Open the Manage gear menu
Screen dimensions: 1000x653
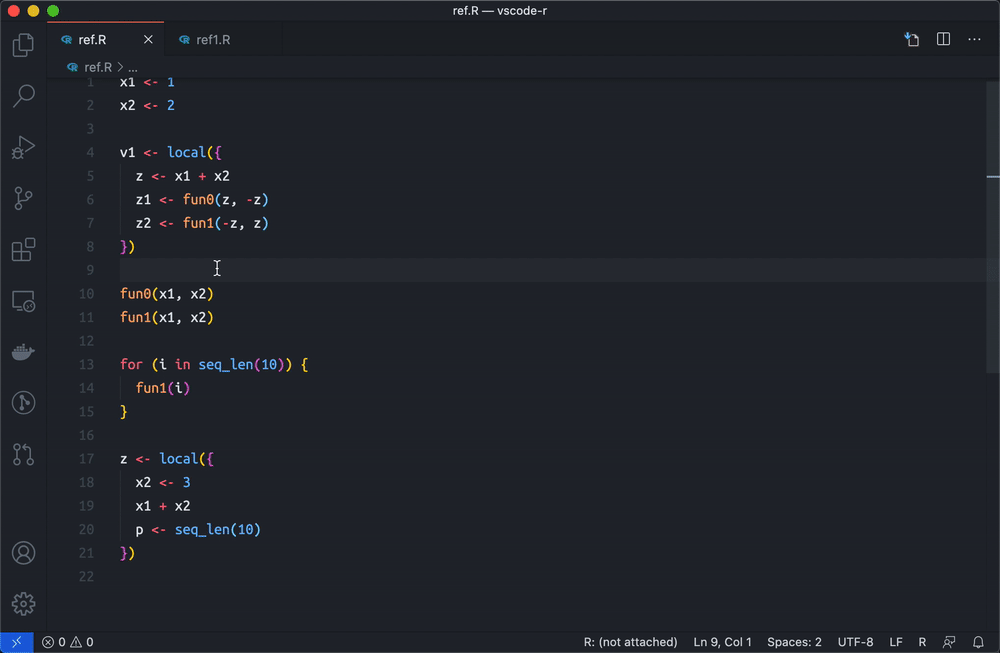(x=23, y=603)
